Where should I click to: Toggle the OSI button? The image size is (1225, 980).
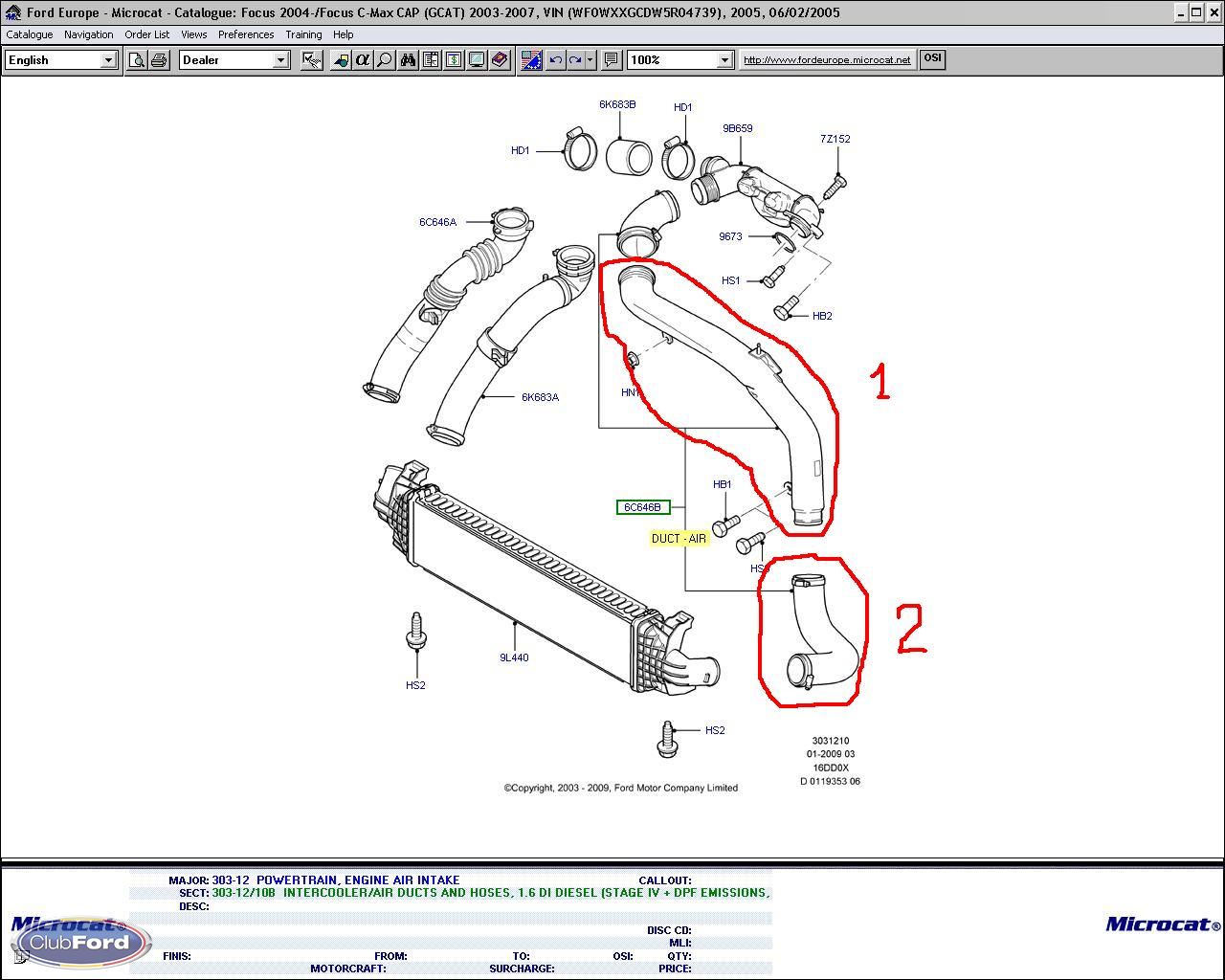pyautogui.click(x=932, y=58)
